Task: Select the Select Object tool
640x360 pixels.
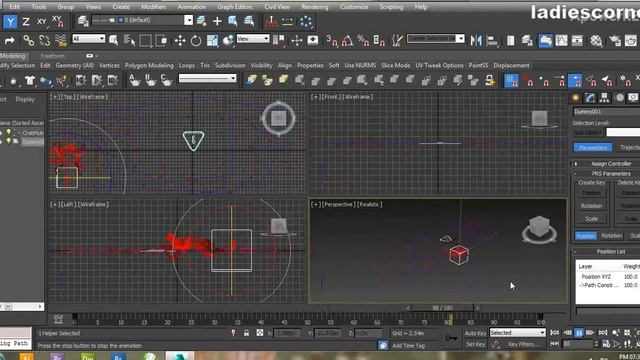Action: 113,40
